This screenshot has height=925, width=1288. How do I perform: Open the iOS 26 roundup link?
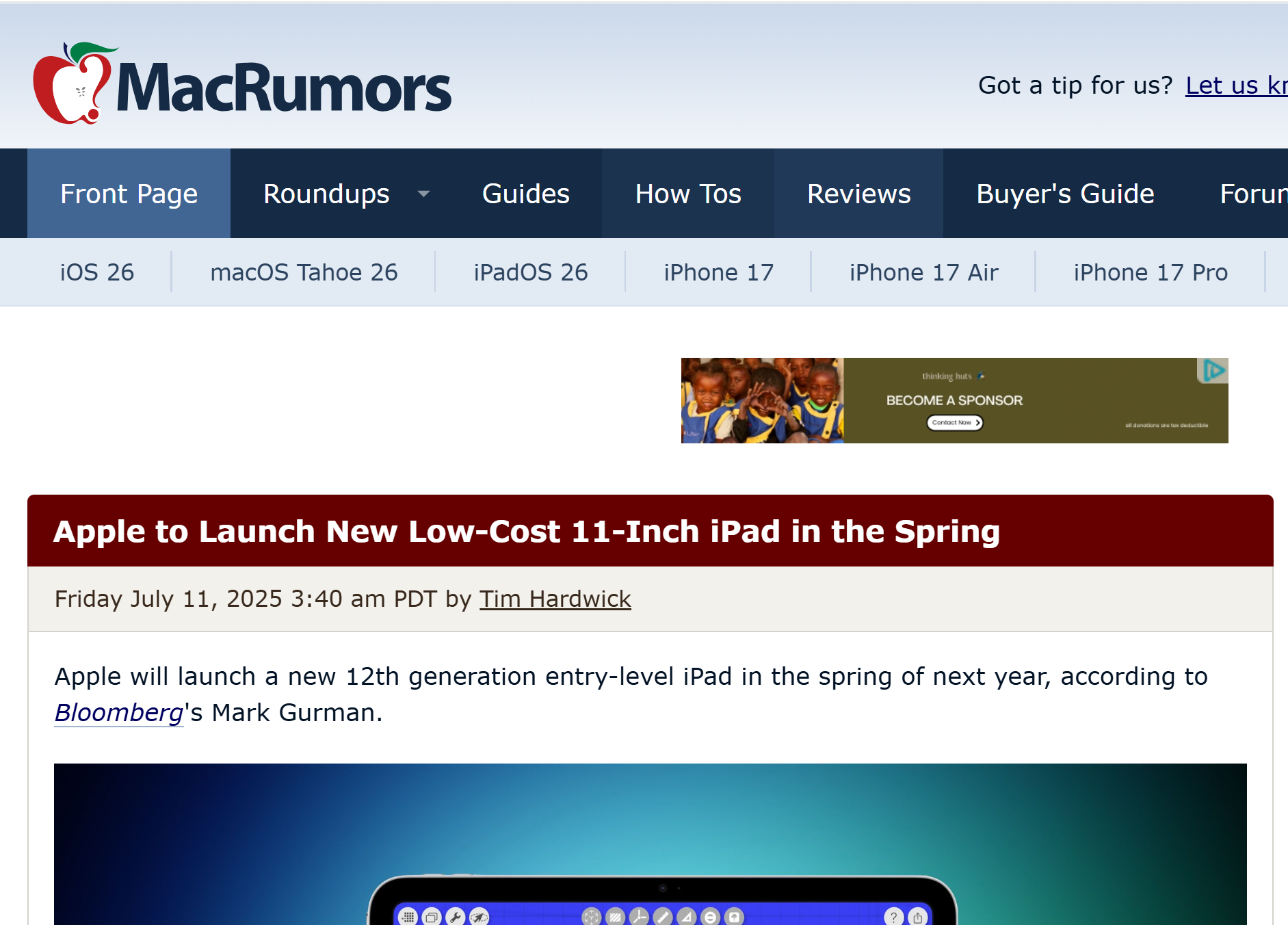[97, 272]
